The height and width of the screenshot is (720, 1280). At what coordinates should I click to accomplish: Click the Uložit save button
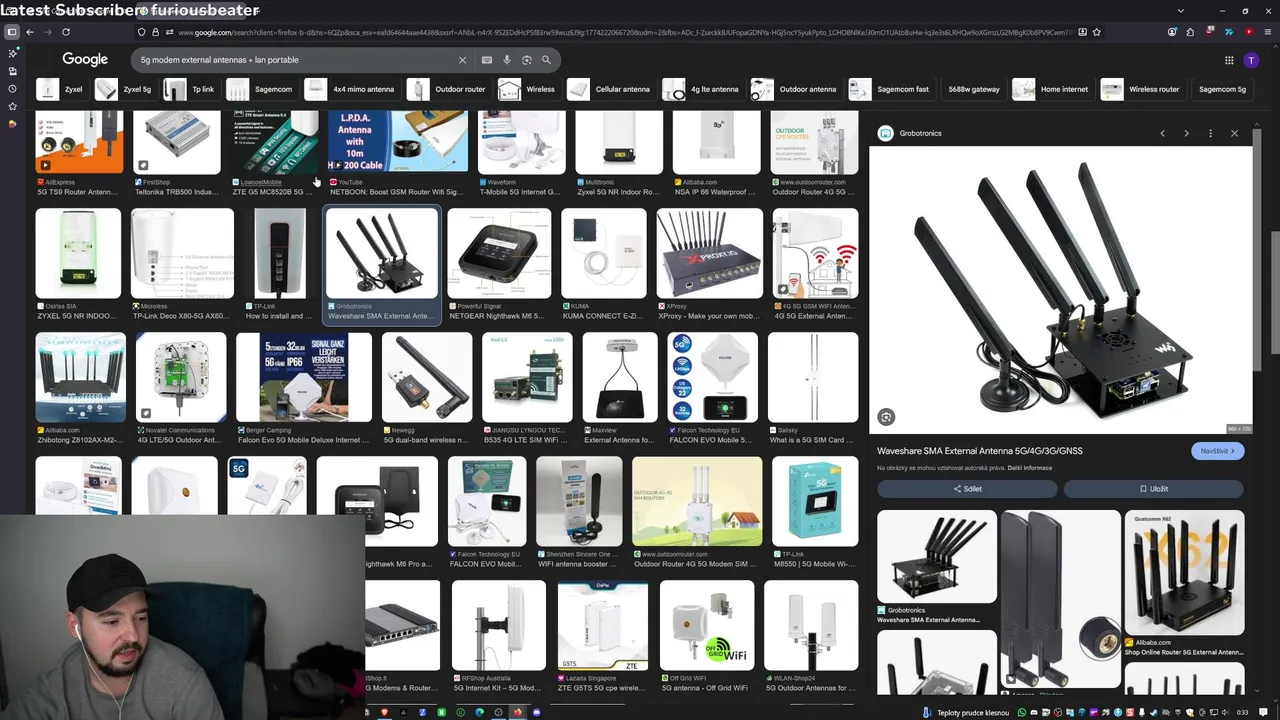1154,489
